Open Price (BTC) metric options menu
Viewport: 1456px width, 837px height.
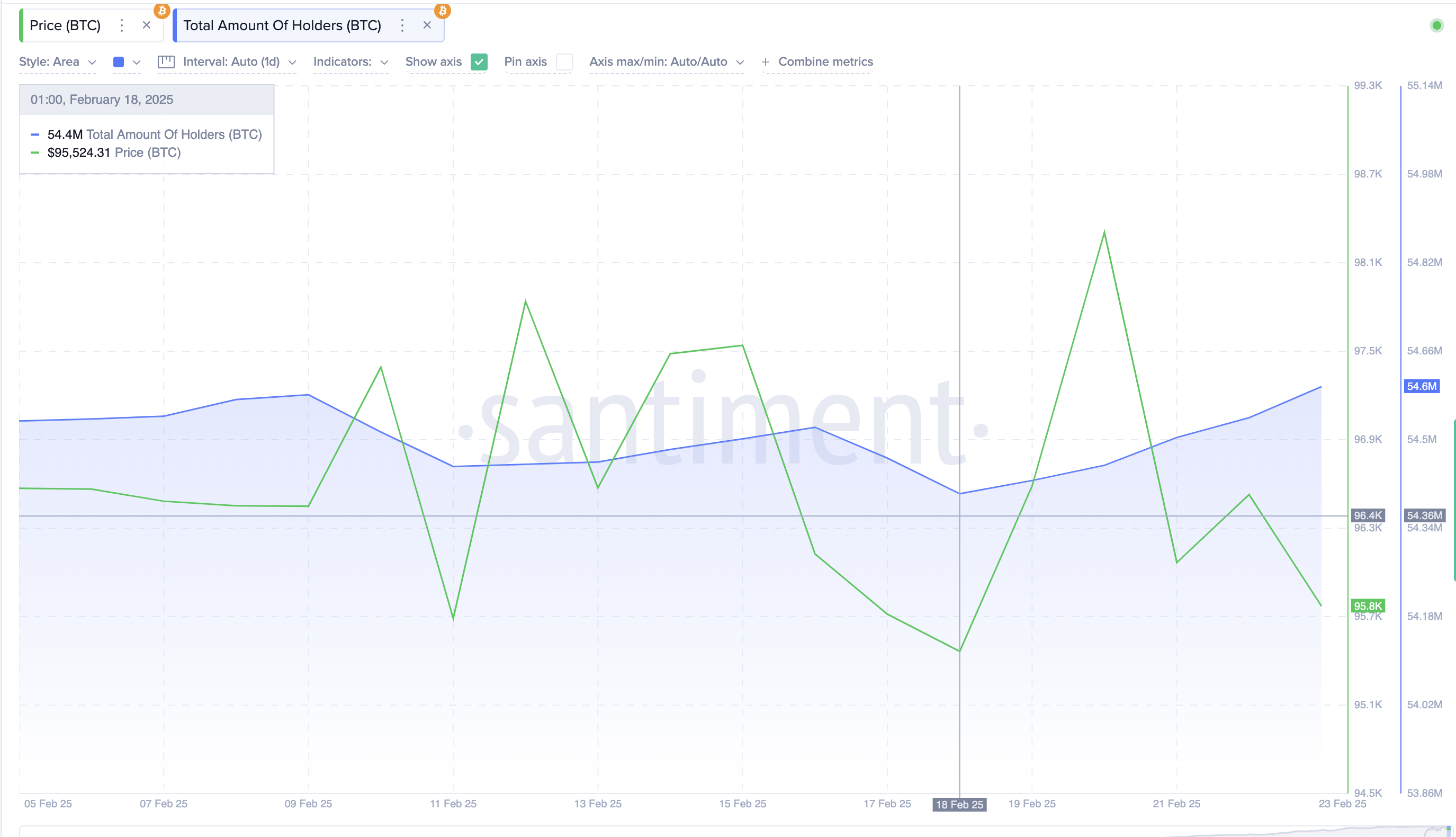click(121, 25)
